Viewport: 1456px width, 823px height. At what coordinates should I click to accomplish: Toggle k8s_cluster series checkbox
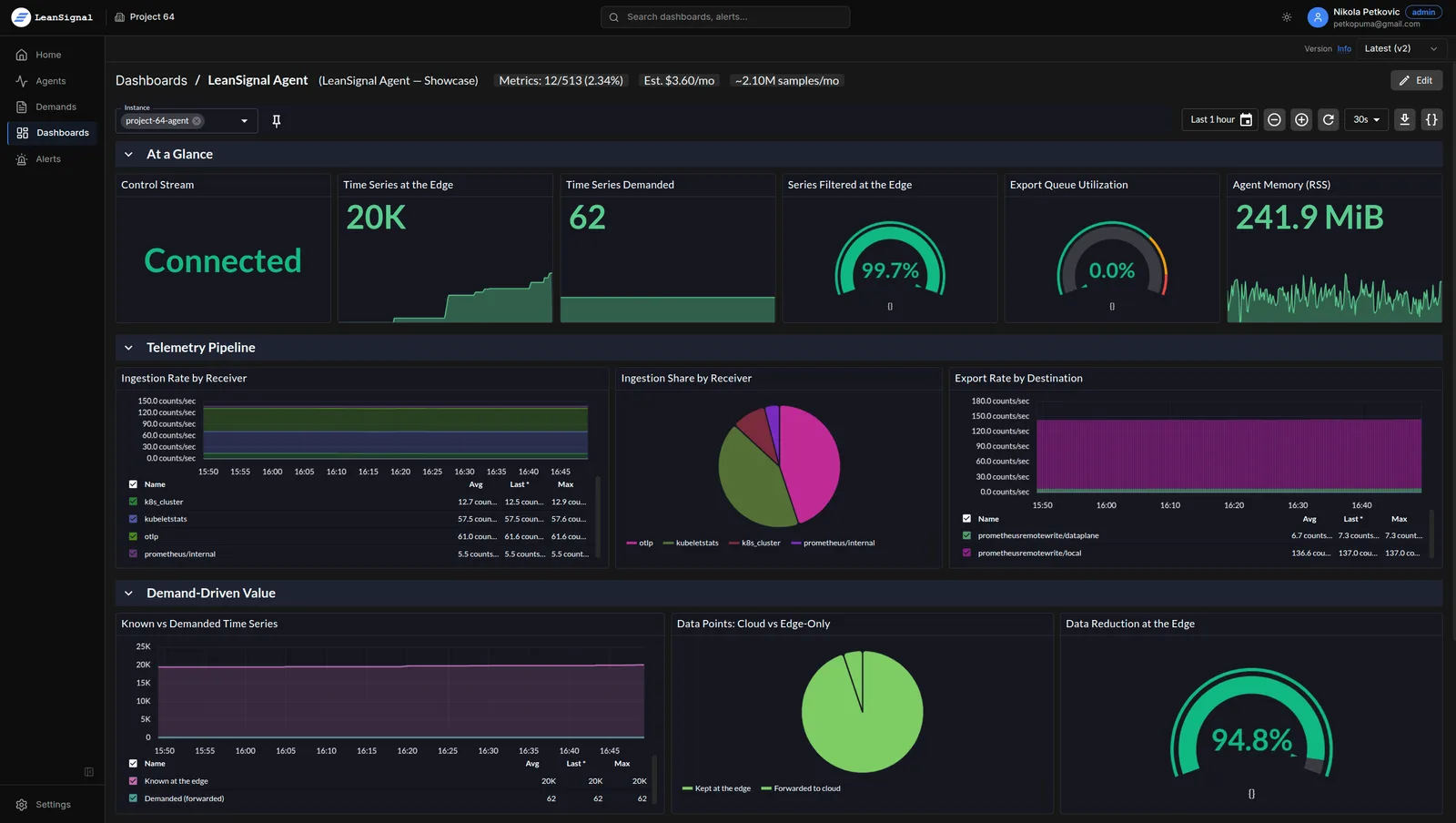point(134,502)
